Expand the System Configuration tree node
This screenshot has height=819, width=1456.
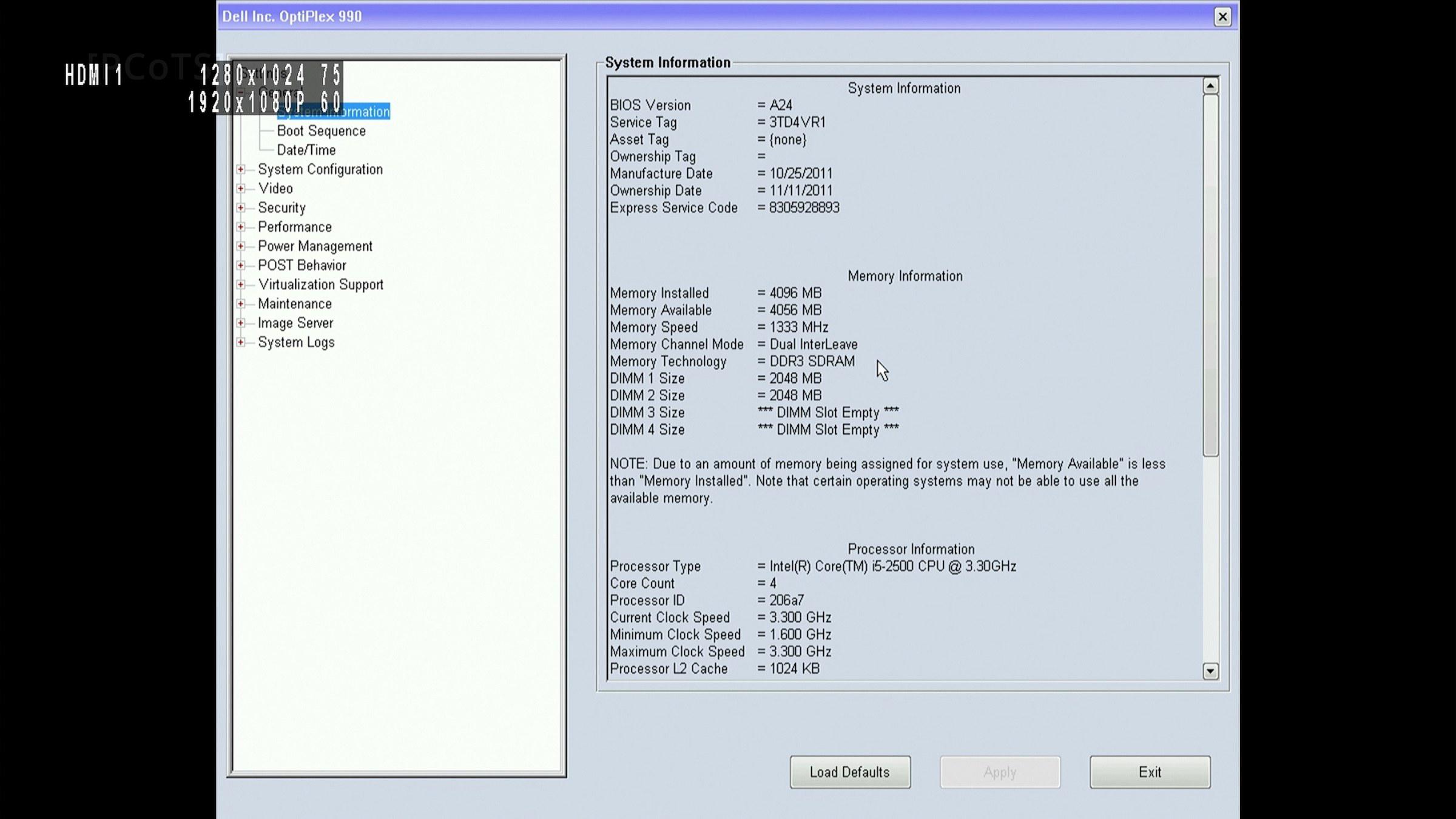[x=241, y=169]
